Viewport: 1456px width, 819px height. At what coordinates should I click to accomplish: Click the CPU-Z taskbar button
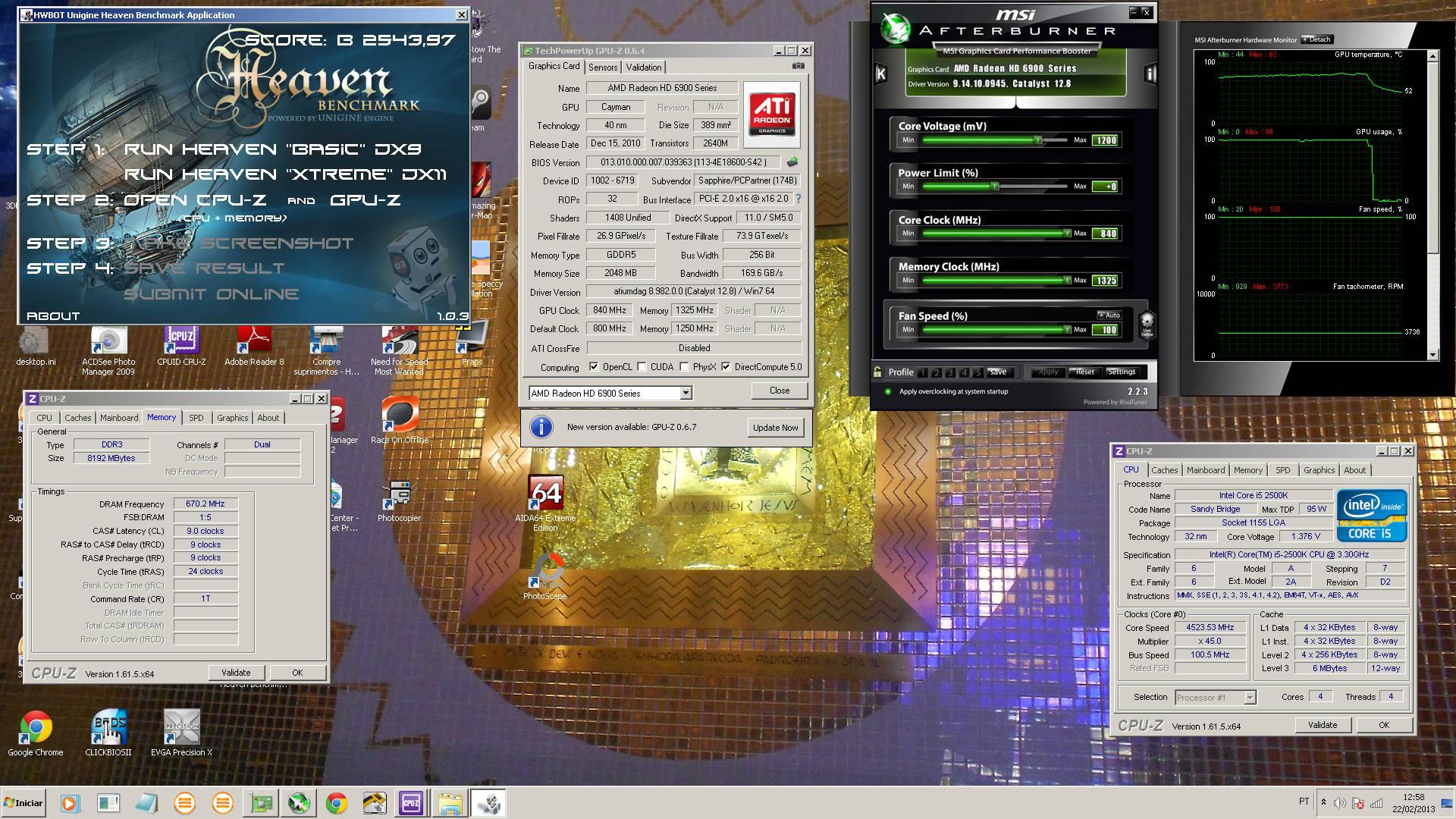coord(411,803)
